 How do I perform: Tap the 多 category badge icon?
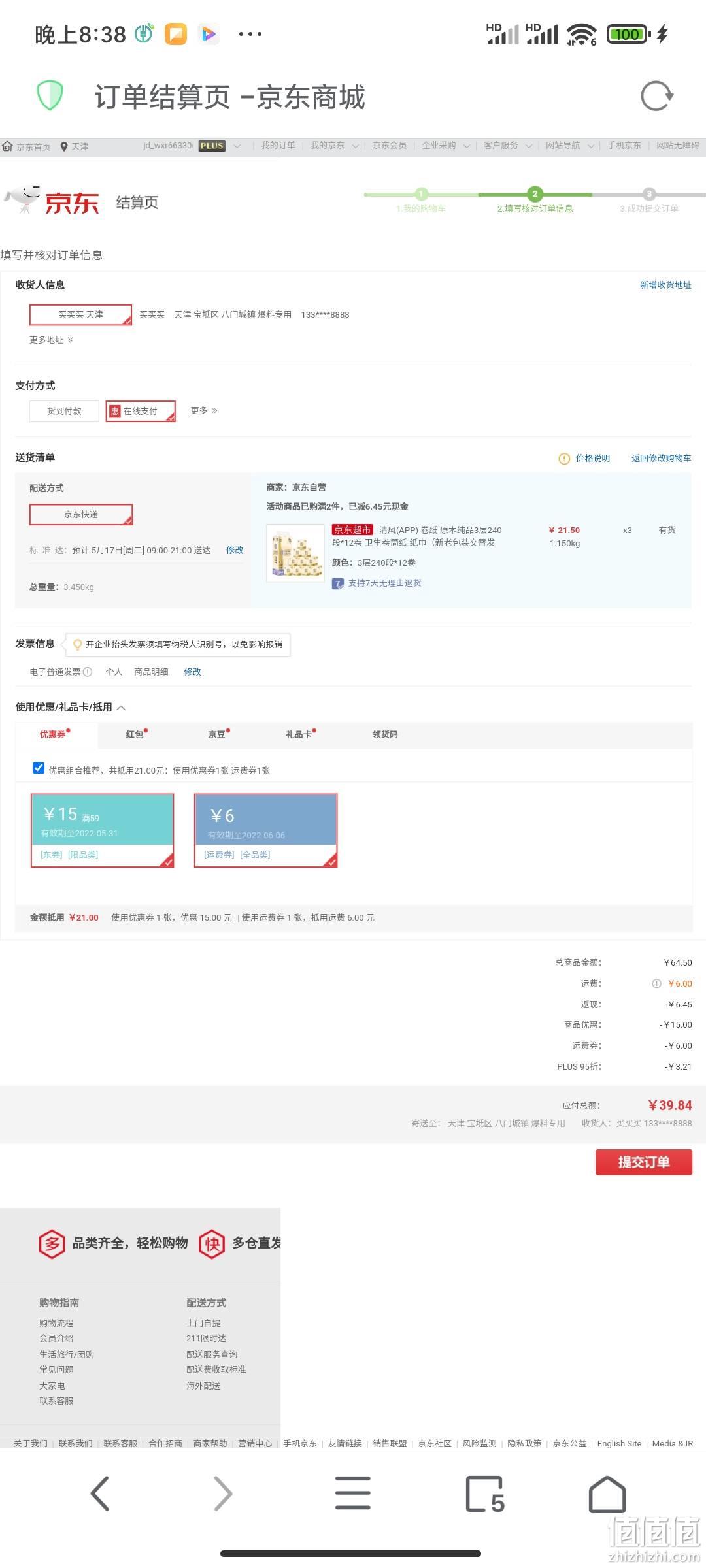(x=52, y=1243)
